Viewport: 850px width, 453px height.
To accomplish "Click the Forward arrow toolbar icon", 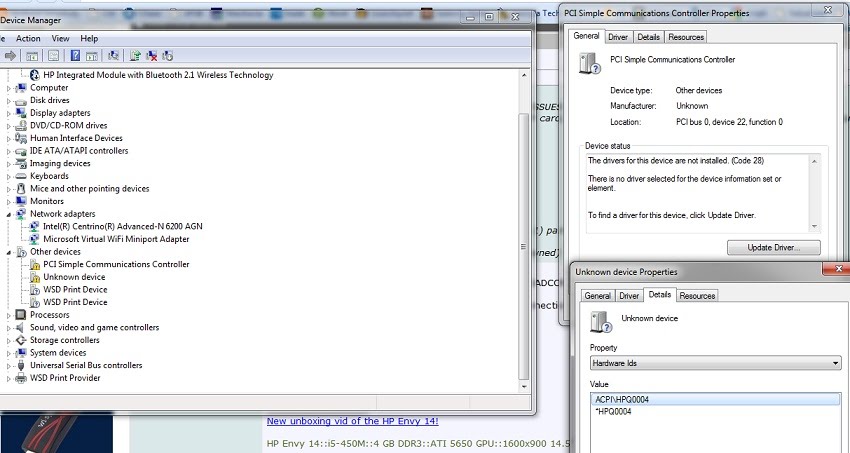I will click(10, 55).
